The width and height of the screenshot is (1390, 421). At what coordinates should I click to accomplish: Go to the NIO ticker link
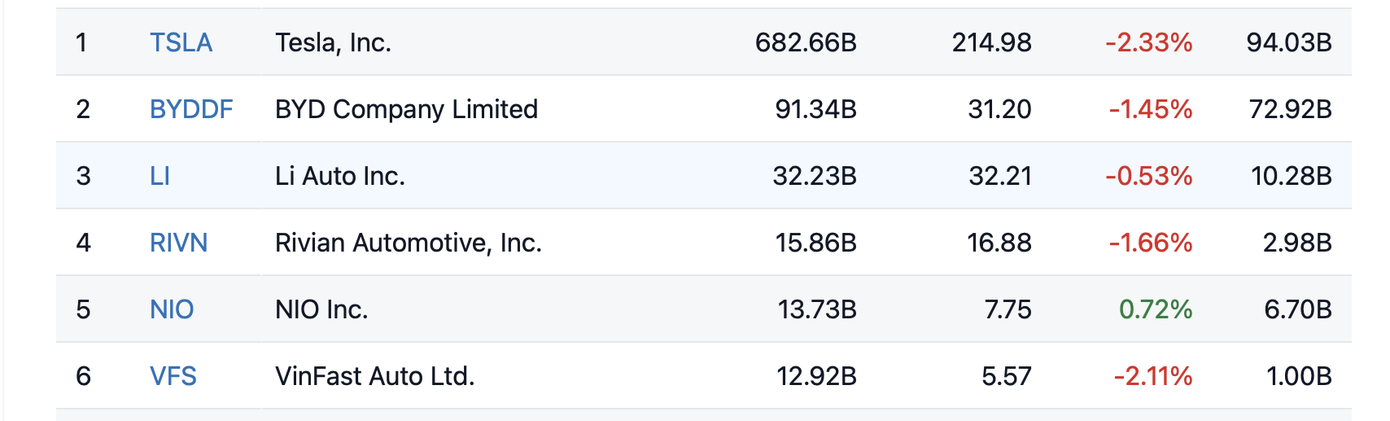172,310
